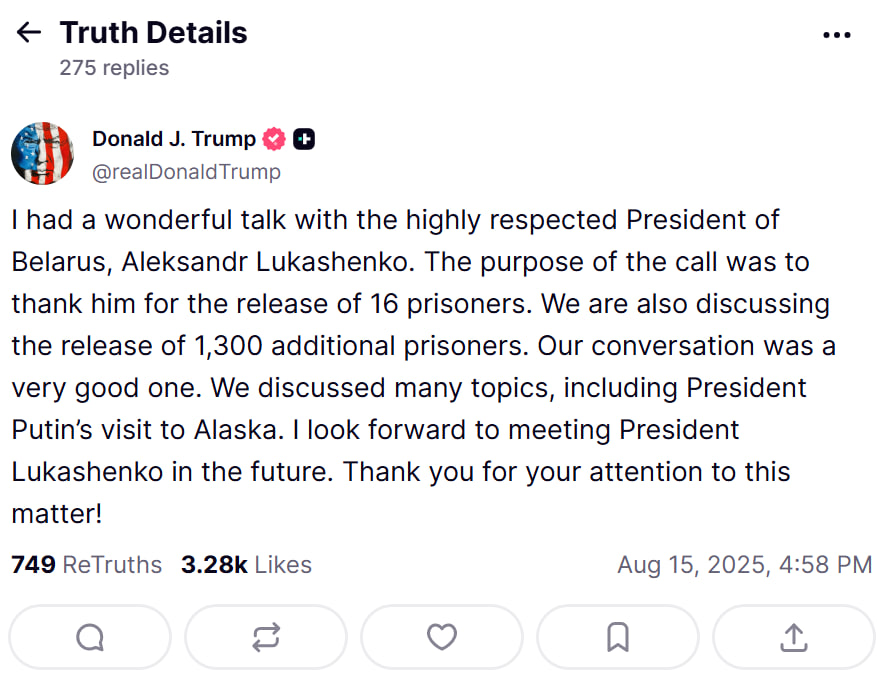Reply using the speech bubble icon
The width and height of the screenshot is (877, 676).
coord(90,637)
